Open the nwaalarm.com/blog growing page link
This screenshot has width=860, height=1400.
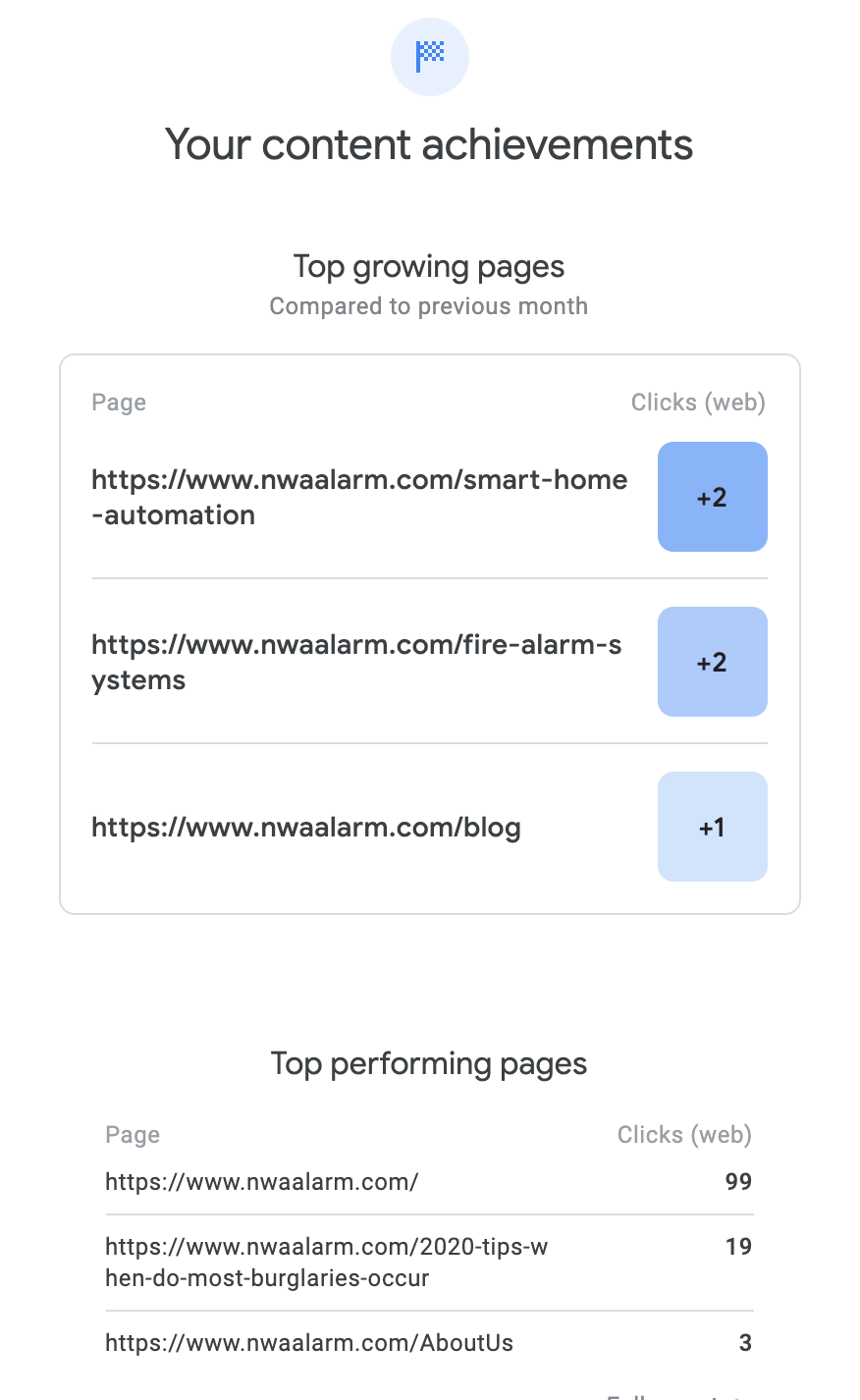(x=305, y=828)
